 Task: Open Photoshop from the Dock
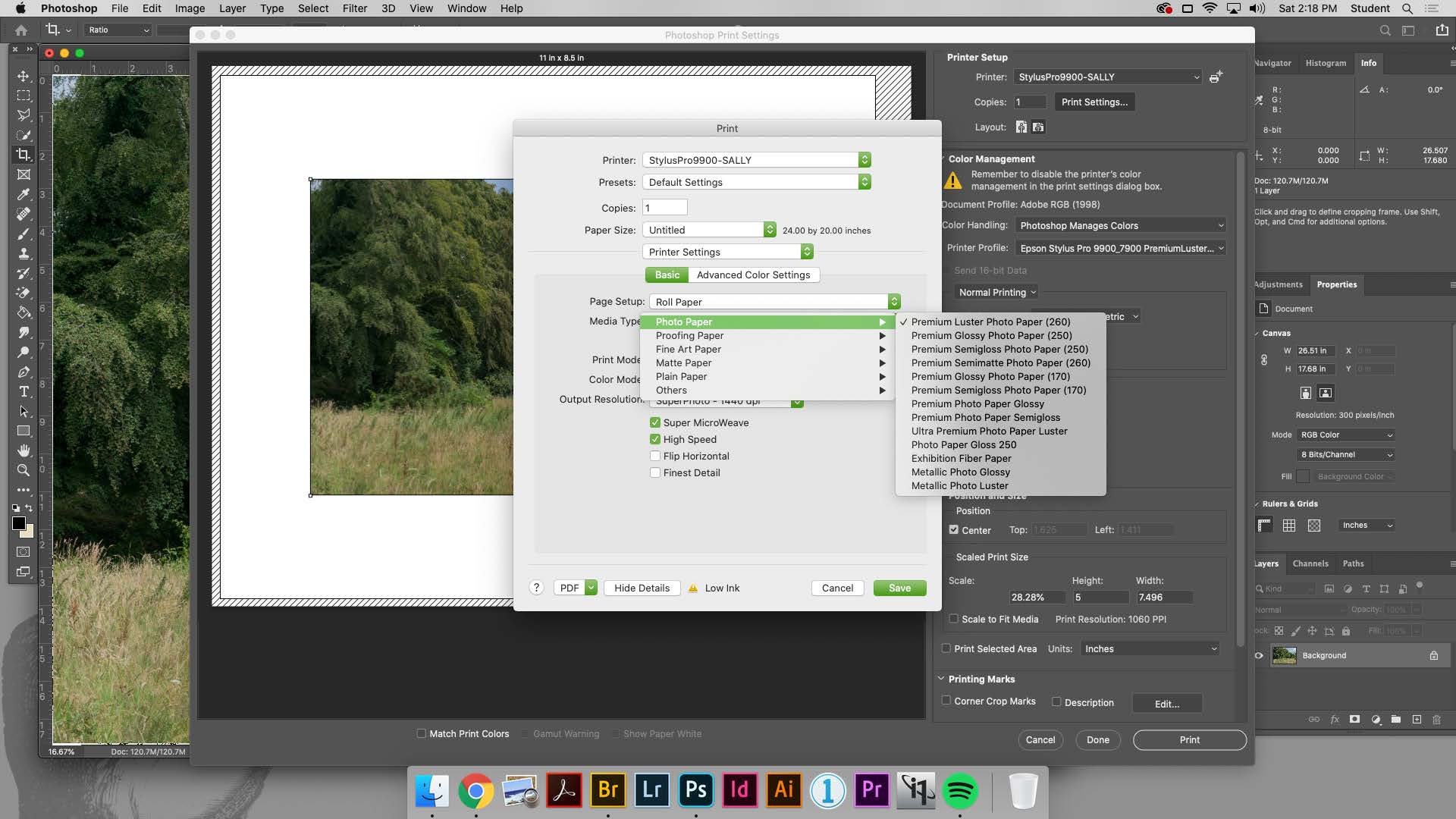point(695,790)
